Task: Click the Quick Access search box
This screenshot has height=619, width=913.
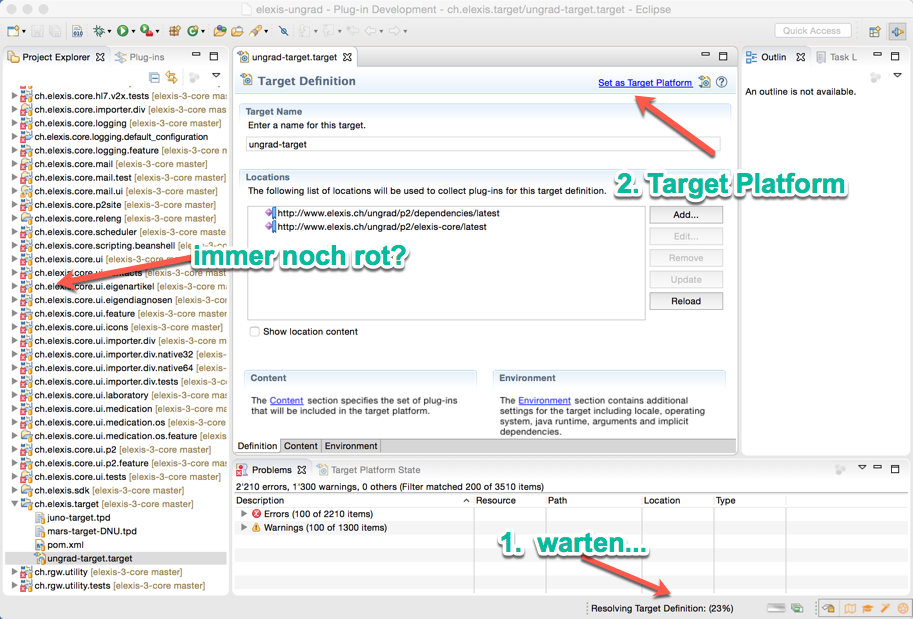Action: tap(812, 31)
